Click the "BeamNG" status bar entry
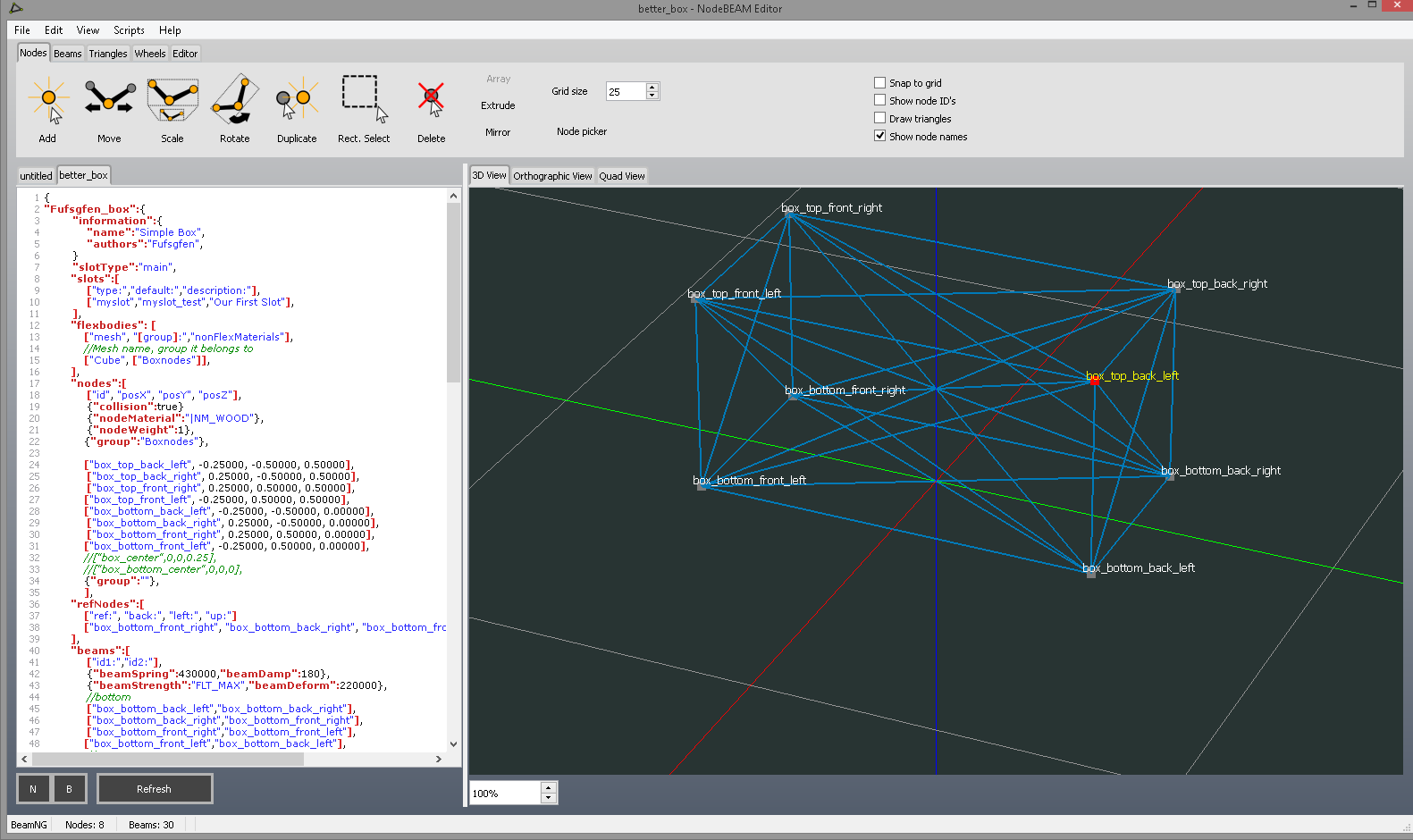This screenshot has height=840, width=1413. (29, 825)
